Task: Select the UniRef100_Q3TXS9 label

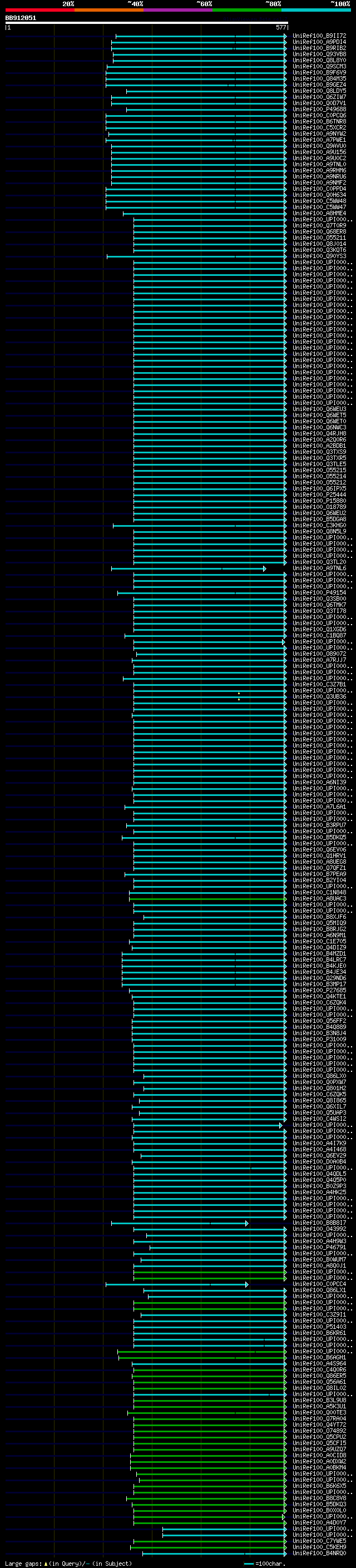Action: tap(319, 452)
